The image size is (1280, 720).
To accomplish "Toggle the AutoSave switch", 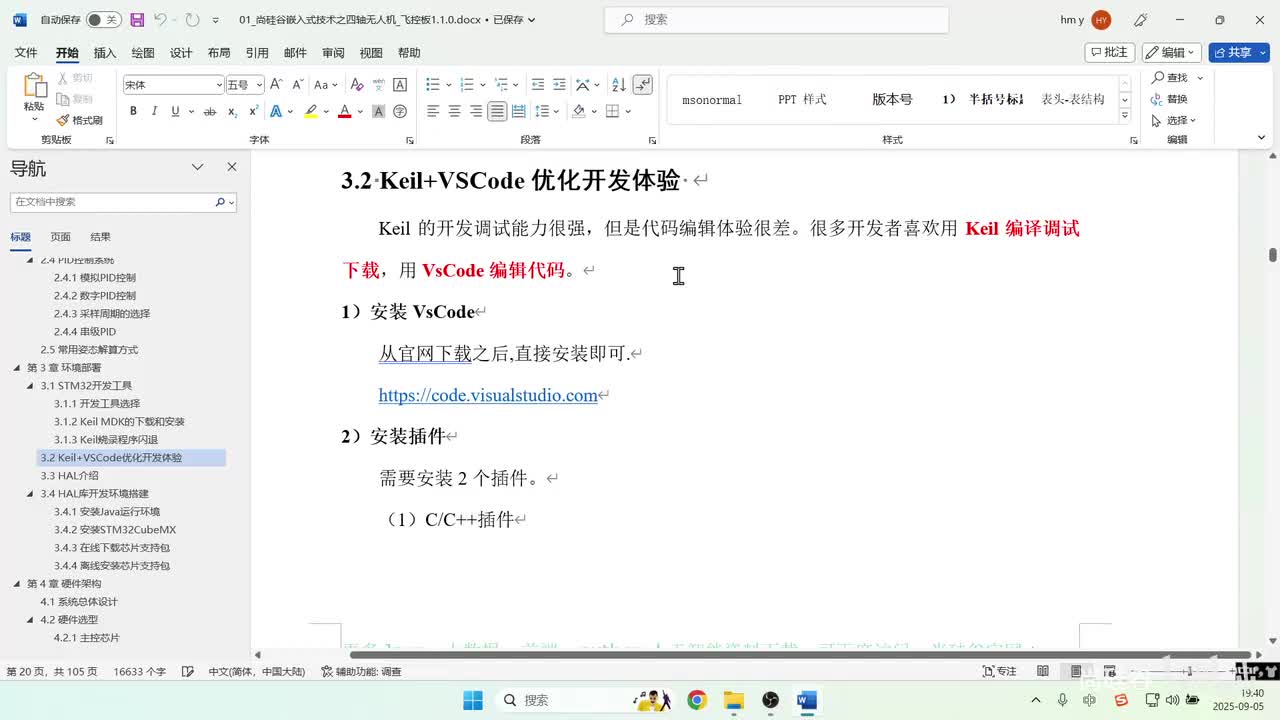I will (x=103, y=20).
